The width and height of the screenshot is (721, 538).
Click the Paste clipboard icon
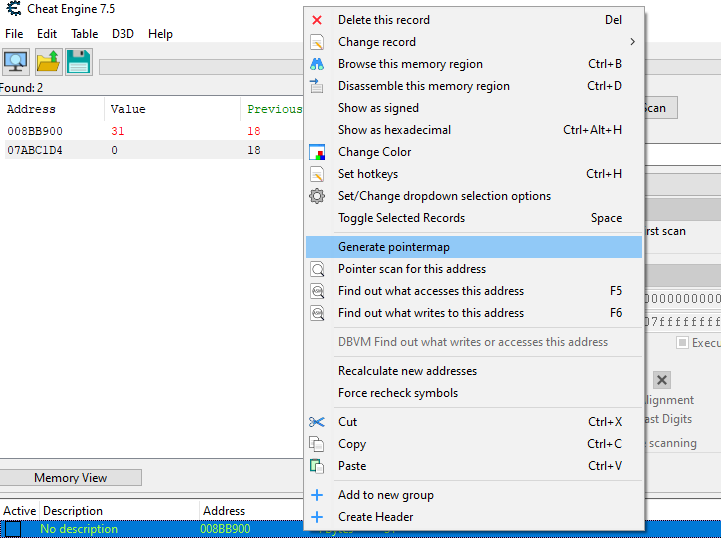pyautogui.click(x=317, y=466)
